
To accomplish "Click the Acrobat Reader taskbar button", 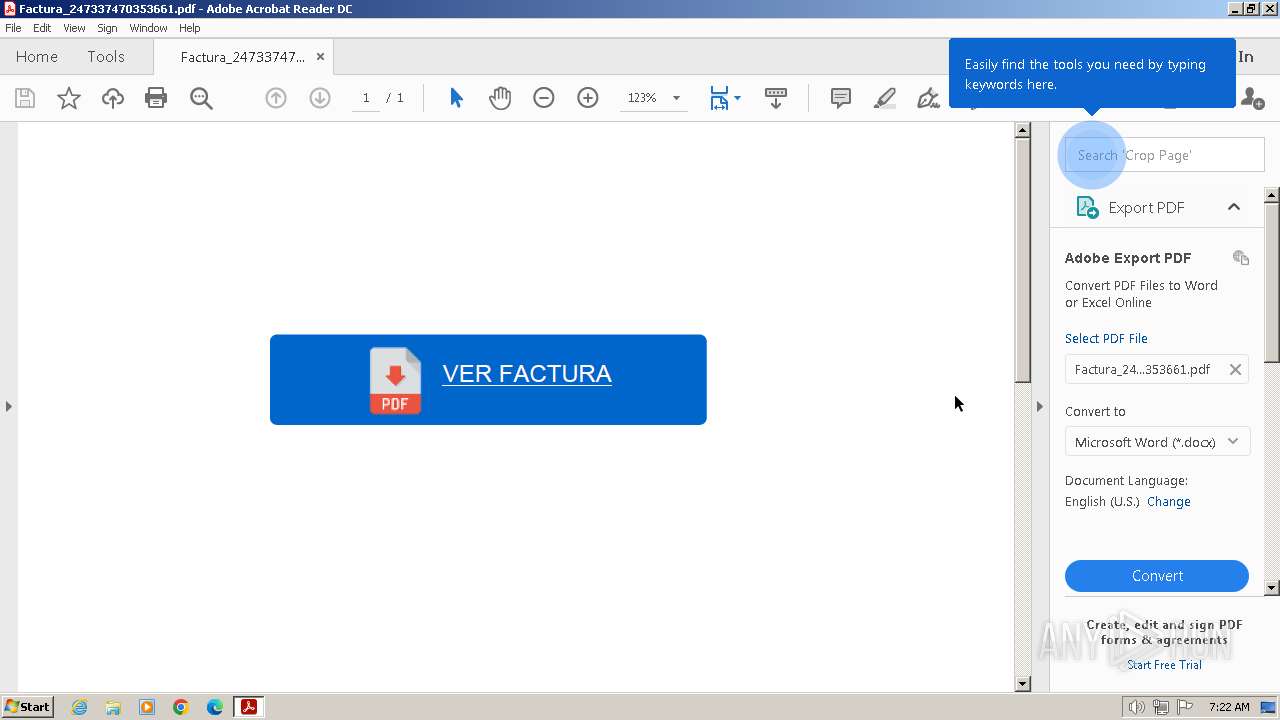I will coord(248,707).
